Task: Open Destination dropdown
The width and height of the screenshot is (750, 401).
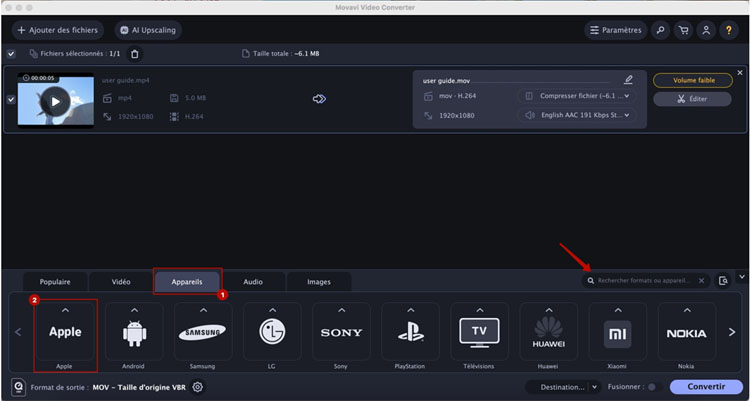Action: tap(563, 387)
